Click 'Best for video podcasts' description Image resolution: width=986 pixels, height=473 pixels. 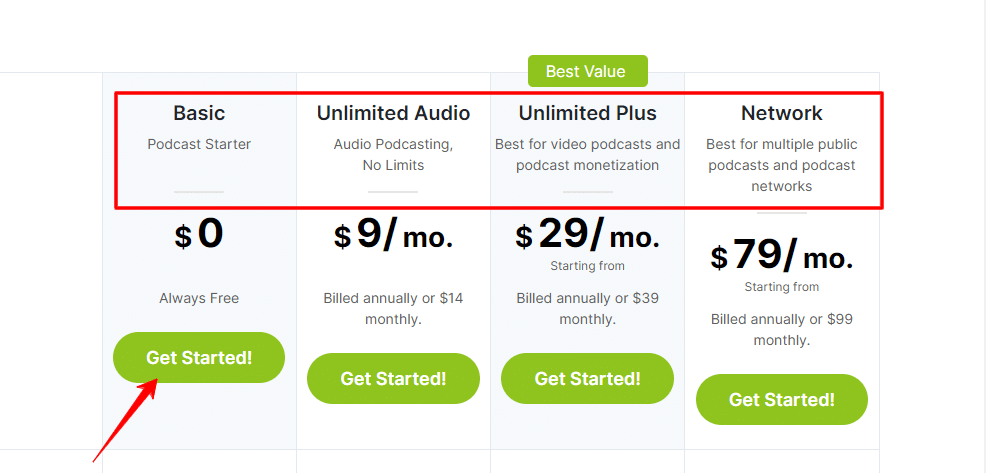tap(587, 155)
